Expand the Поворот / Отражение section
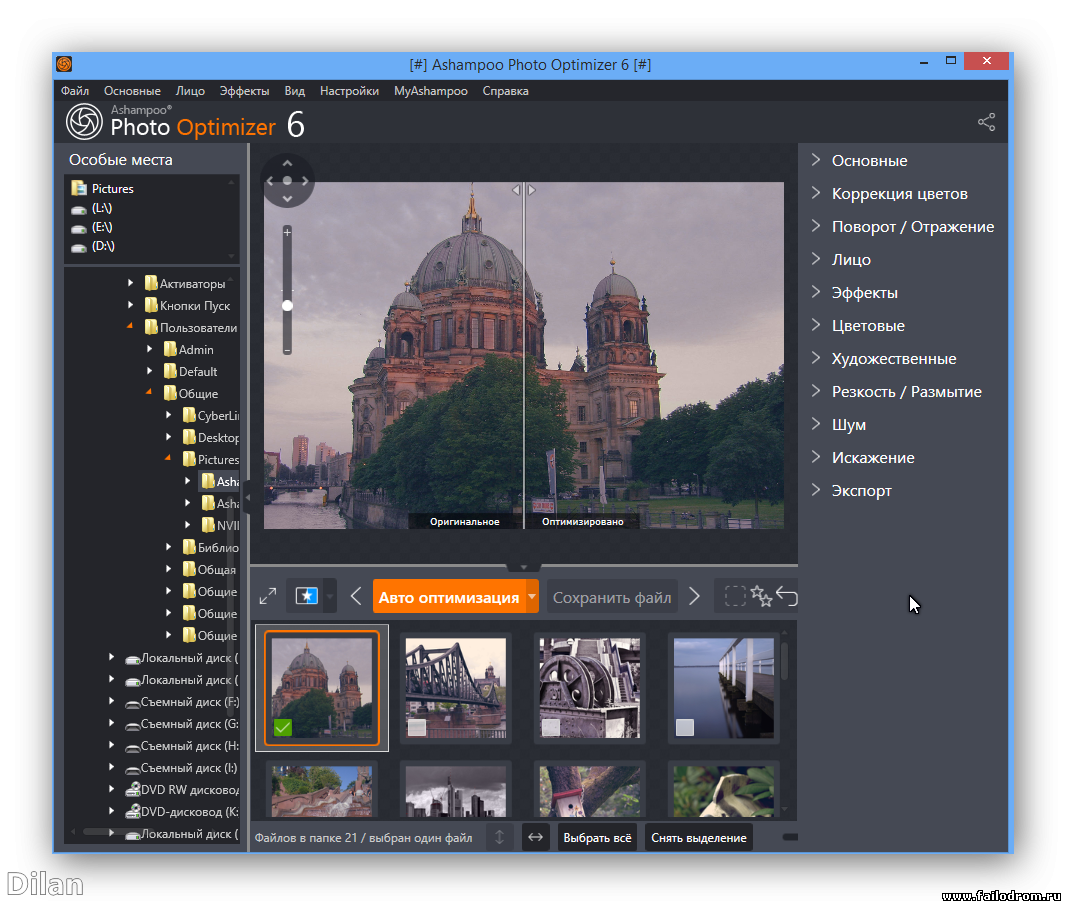This screenshot has height=906, width=1066. 903,226
